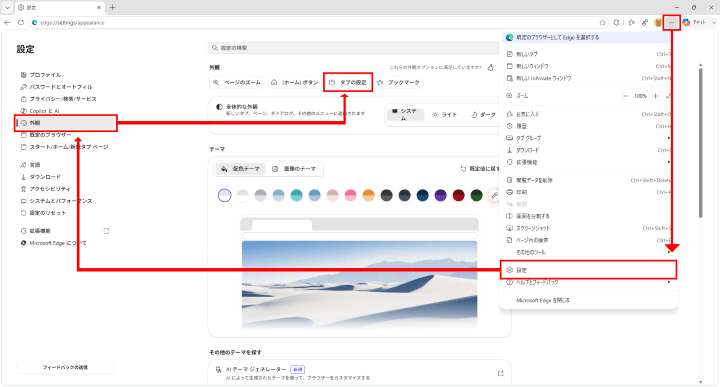The height and width of the screenshot is (387, 720).
Task: Choose スクリーンショット menu item
Action: click(588, 228)
